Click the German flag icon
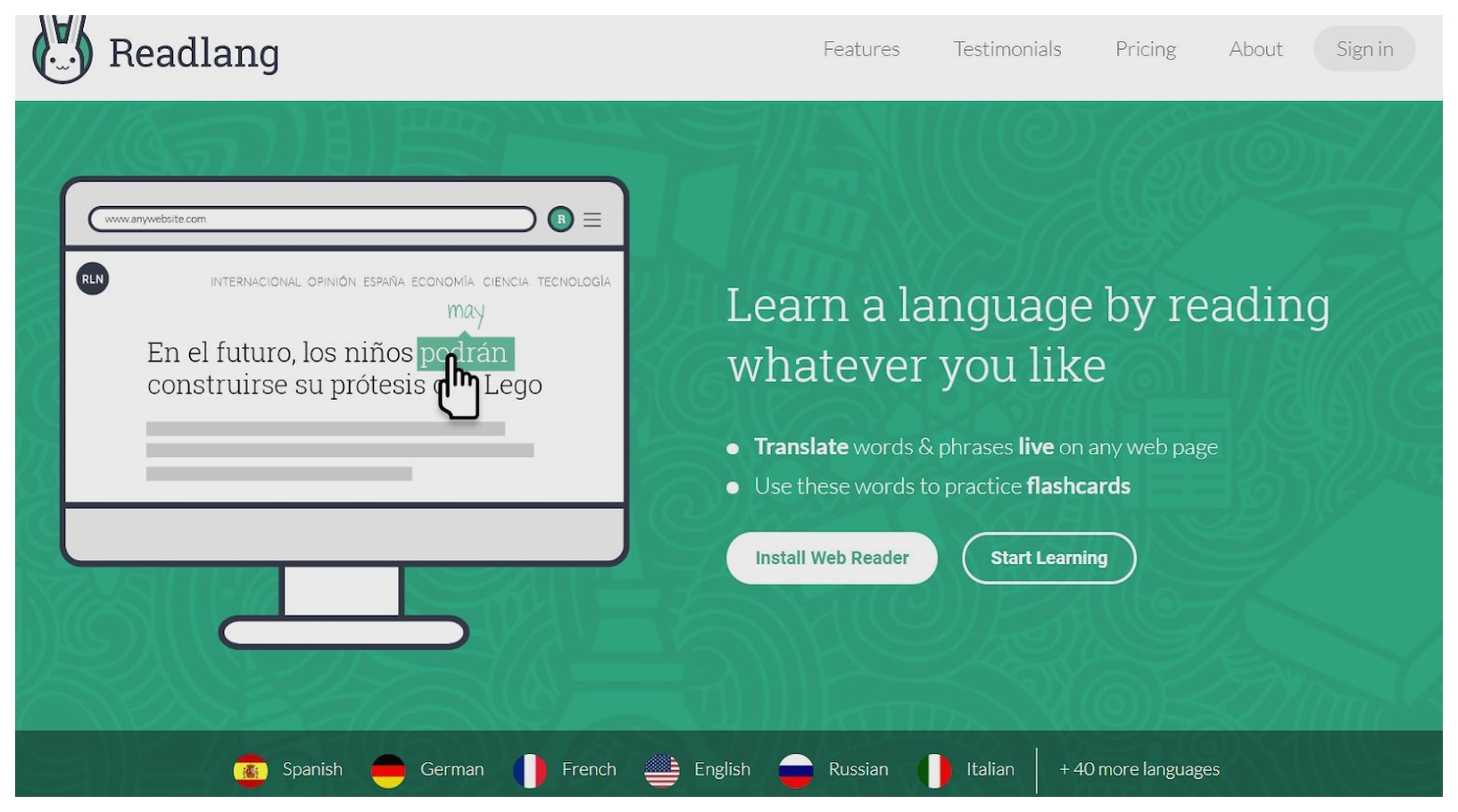This screenshot has height=812, width=1458. pyautogui.click(x=388, y=770)
